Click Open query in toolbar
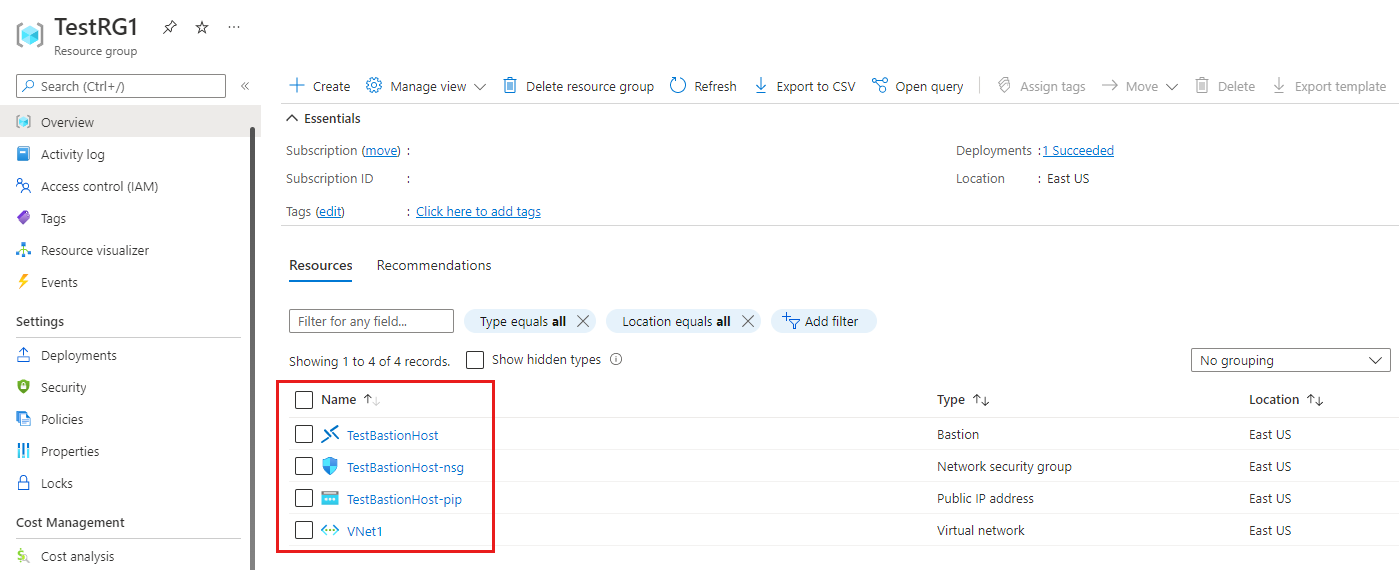 pos(917,86)
